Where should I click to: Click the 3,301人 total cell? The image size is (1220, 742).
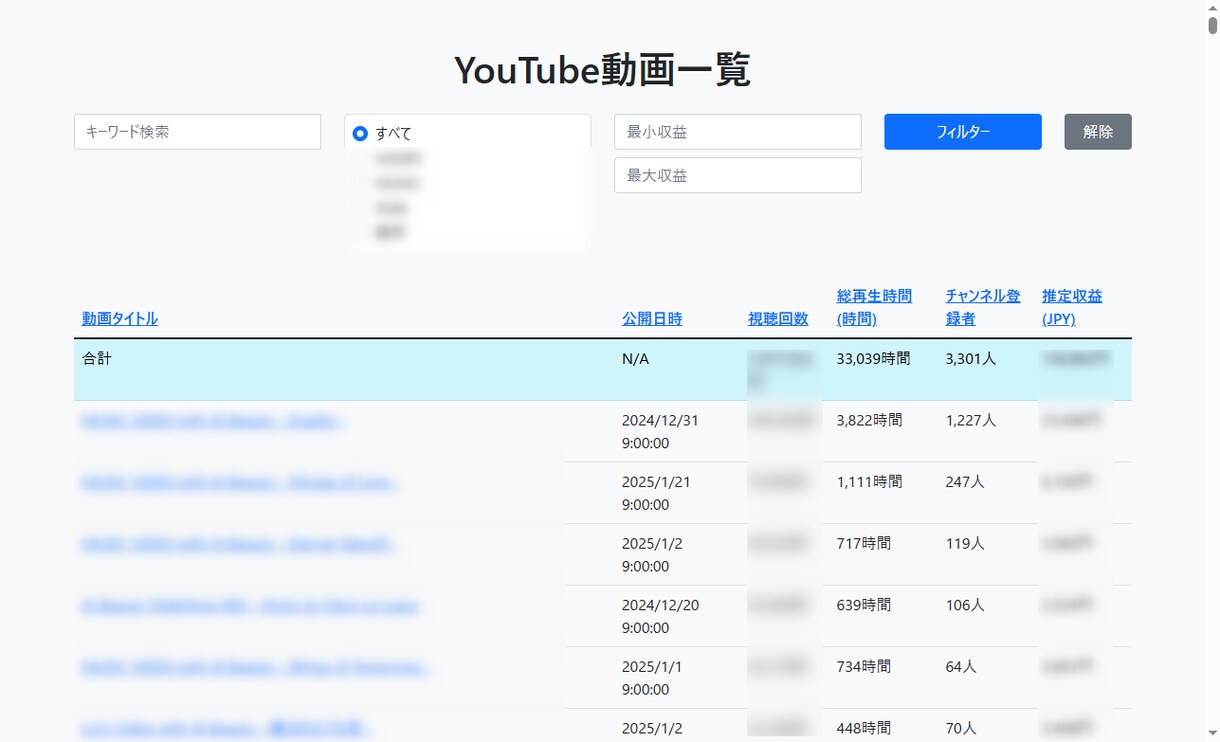click(x=970, y=358)
